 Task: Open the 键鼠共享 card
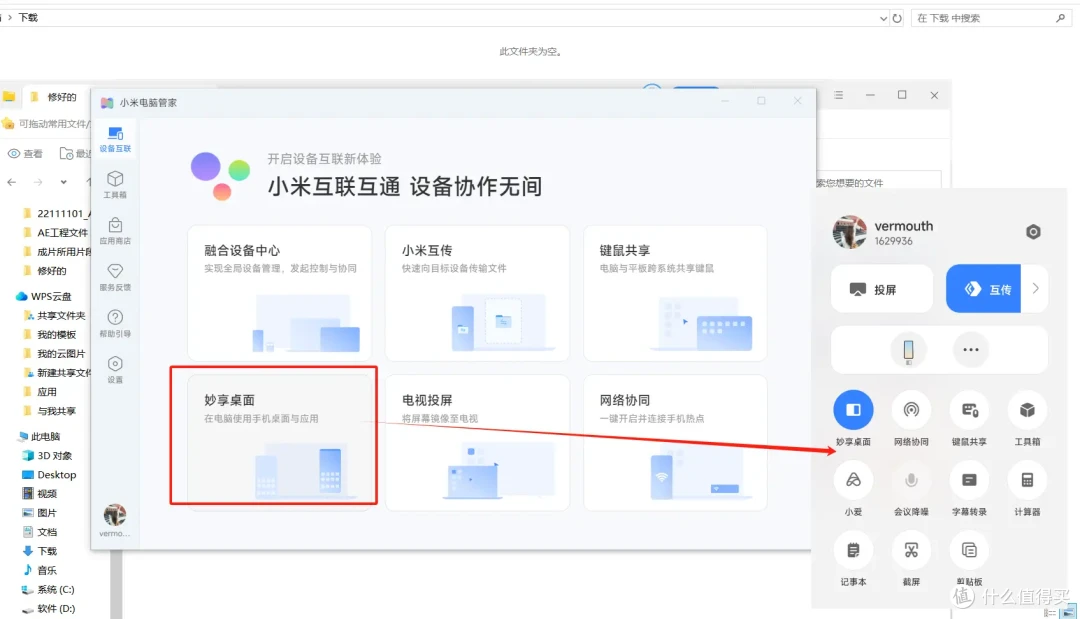[x=675, y=293]
